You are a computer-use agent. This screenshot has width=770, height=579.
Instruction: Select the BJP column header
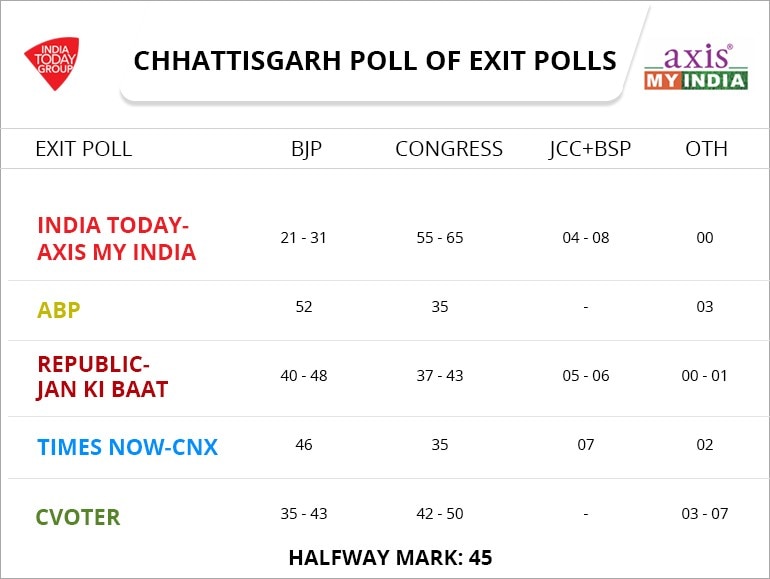click(304, 149)
